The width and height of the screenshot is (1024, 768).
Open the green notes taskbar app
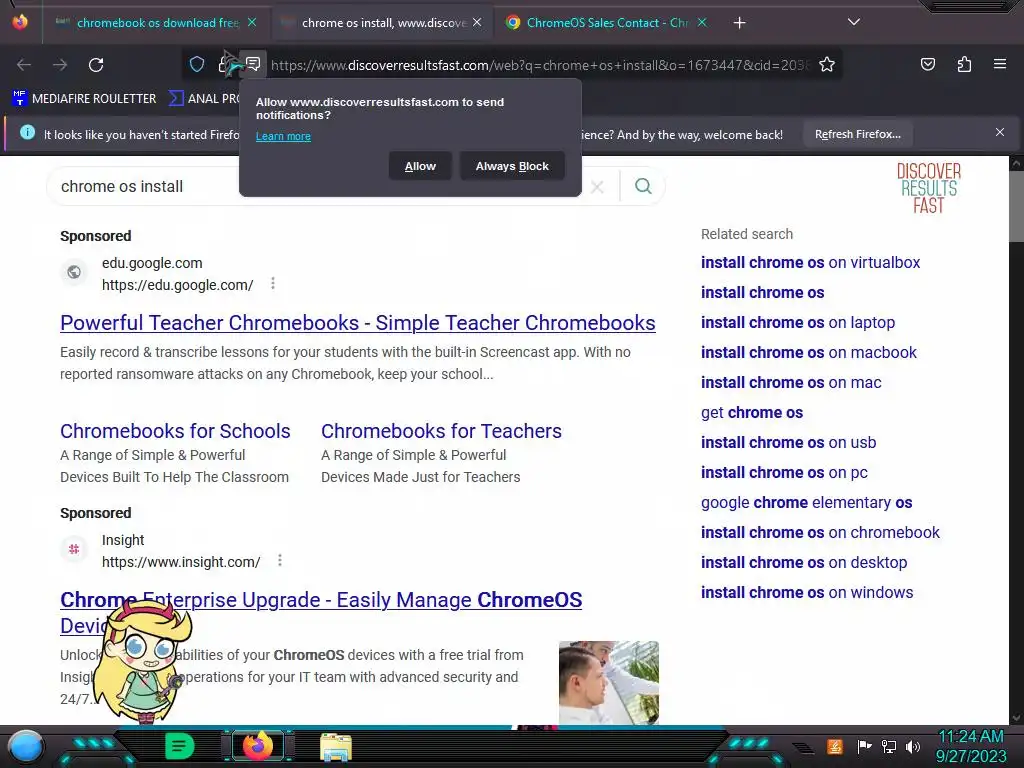180,746
